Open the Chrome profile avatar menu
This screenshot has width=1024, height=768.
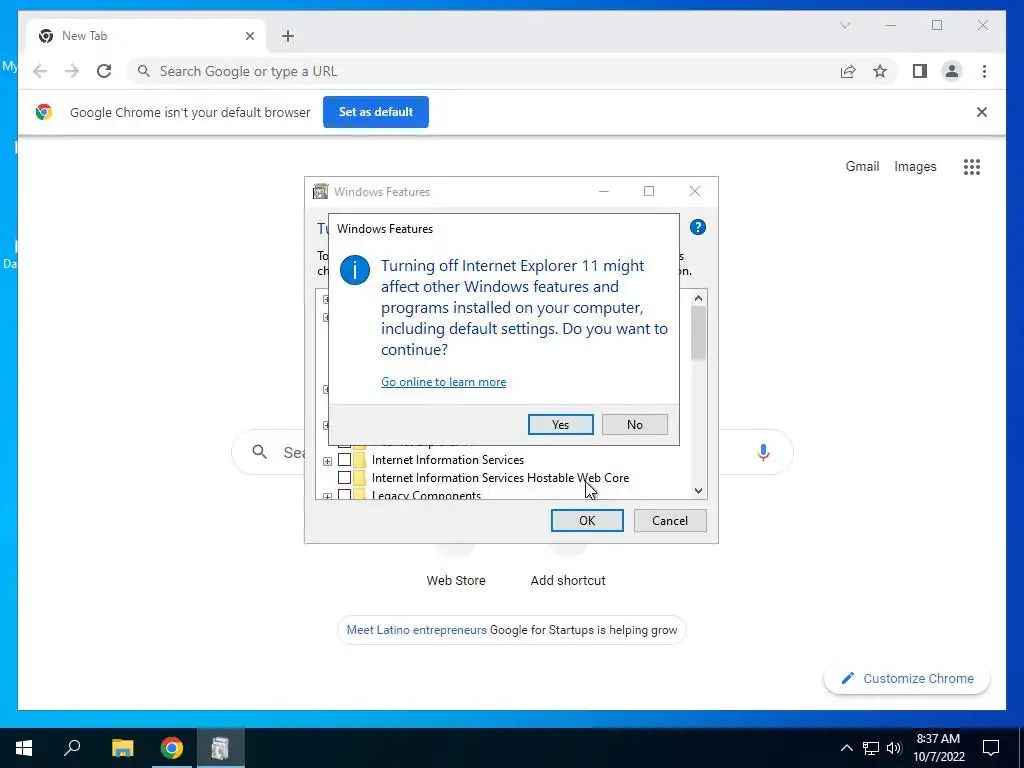952,71
